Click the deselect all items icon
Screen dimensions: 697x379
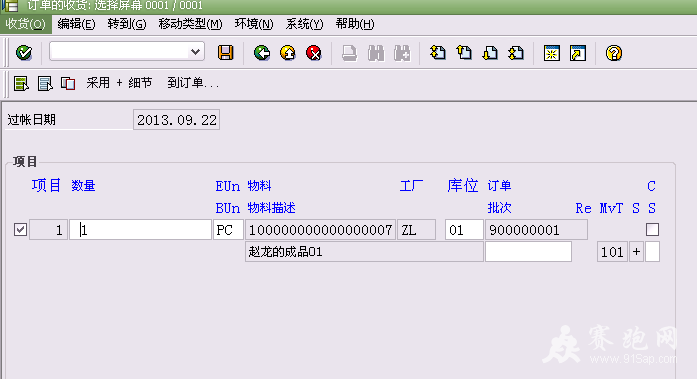(x=45, y=83)
